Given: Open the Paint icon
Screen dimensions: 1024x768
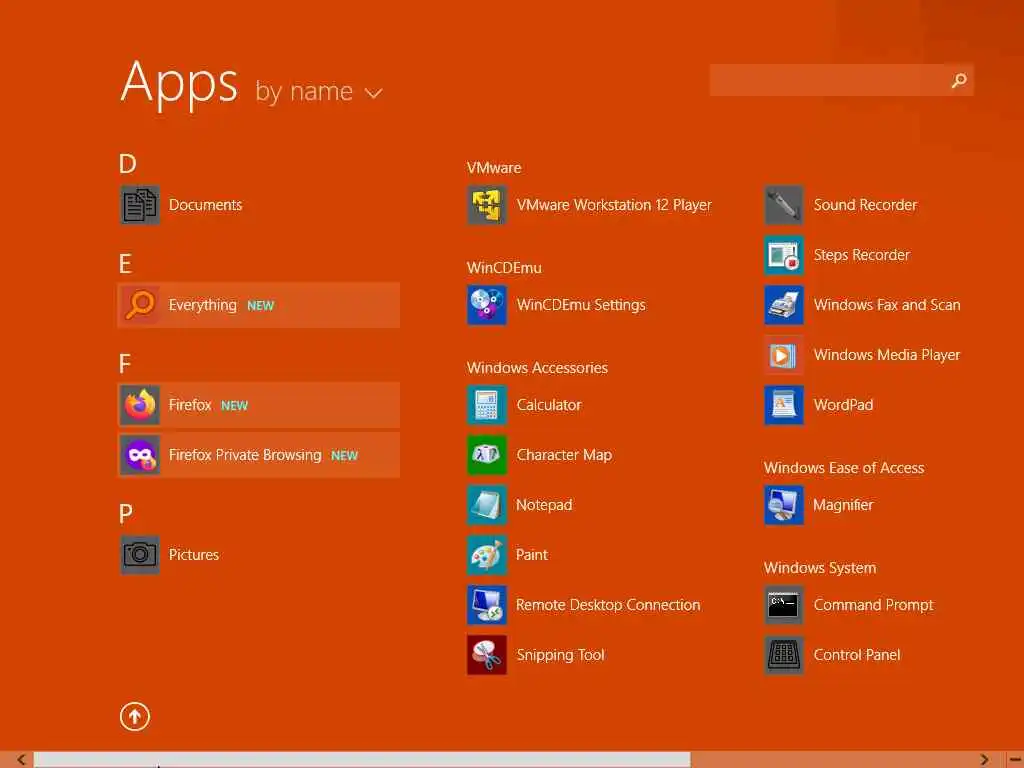Looking at the screenshot, I should click(x=487, y=555).
